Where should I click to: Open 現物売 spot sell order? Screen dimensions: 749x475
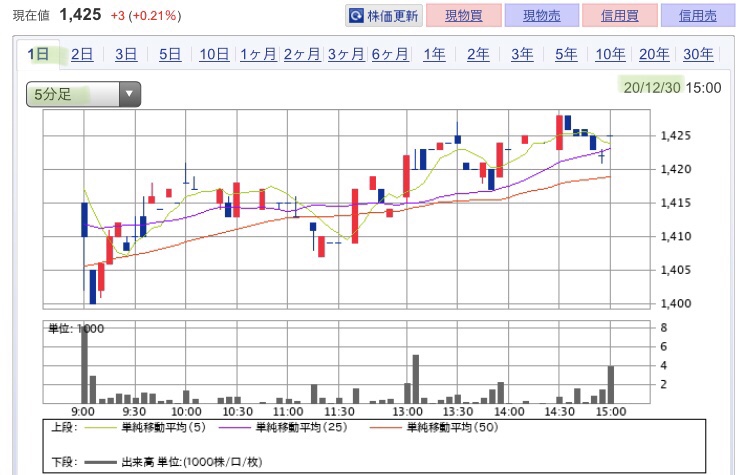(x=542, y=16)
